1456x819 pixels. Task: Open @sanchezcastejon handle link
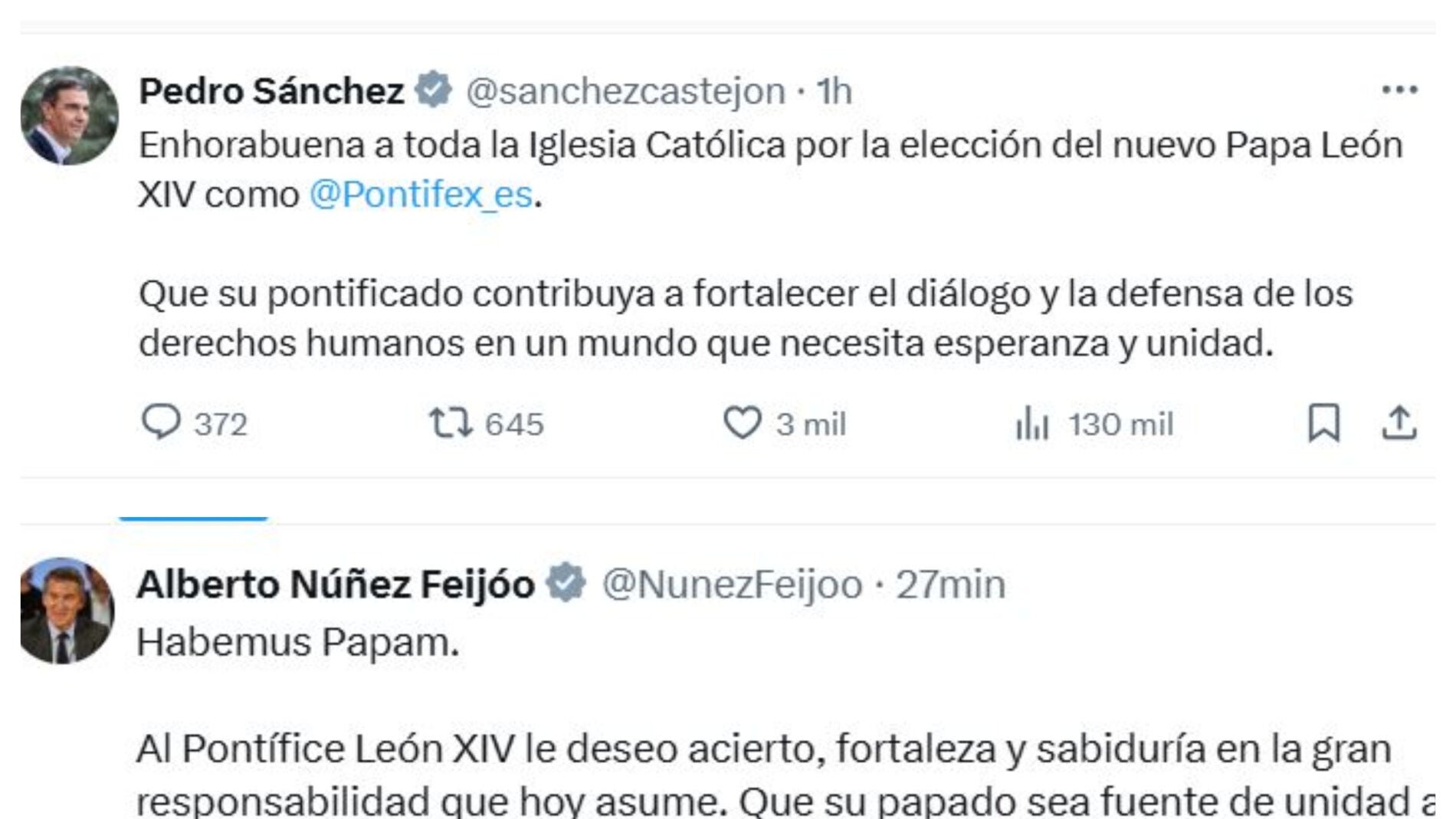[625, 91]
